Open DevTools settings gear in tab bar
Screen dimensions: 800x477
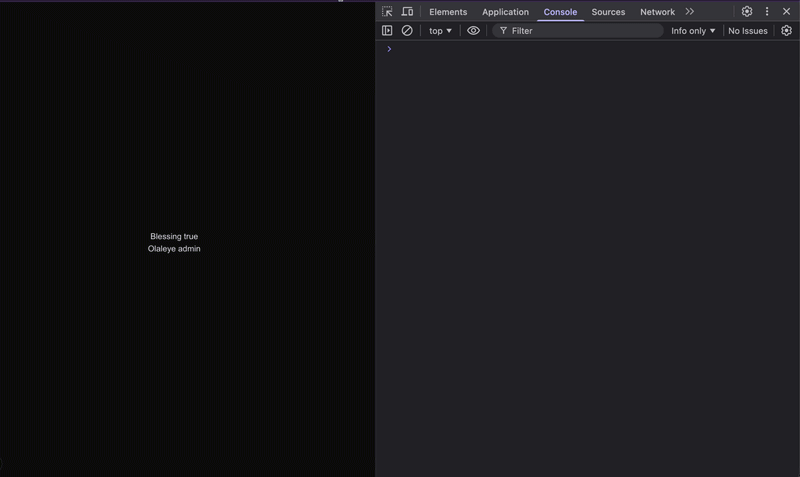(747, 11)
